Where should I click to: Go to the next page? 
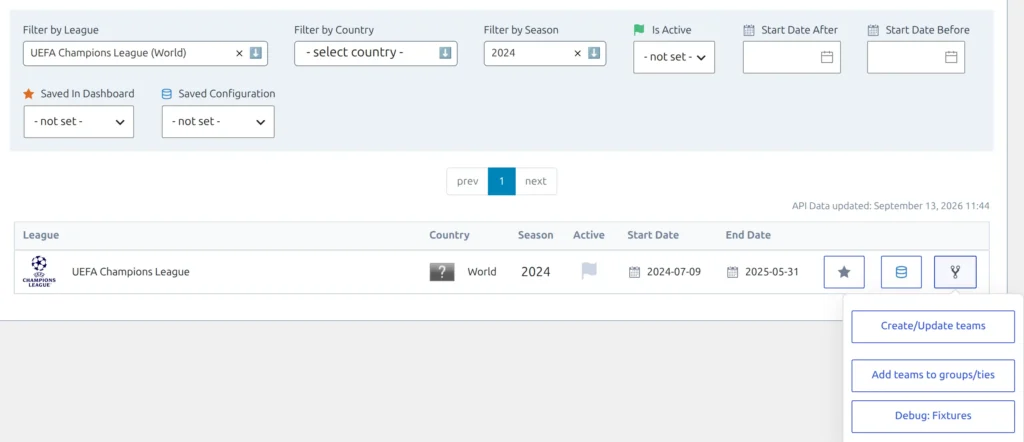(536, 182)
